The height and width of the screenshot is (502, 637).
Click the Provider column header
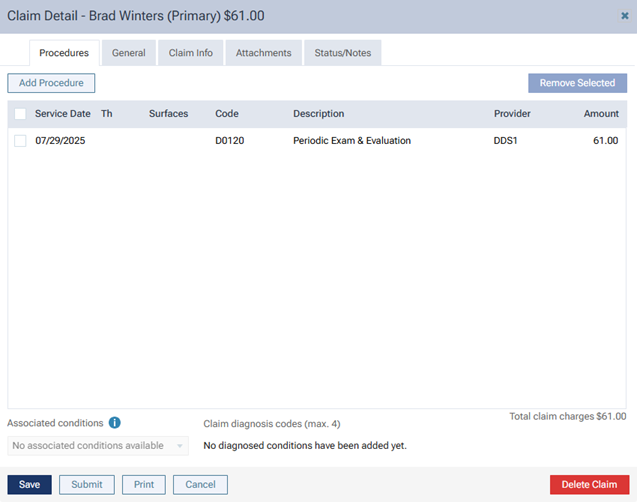(512, 114)
